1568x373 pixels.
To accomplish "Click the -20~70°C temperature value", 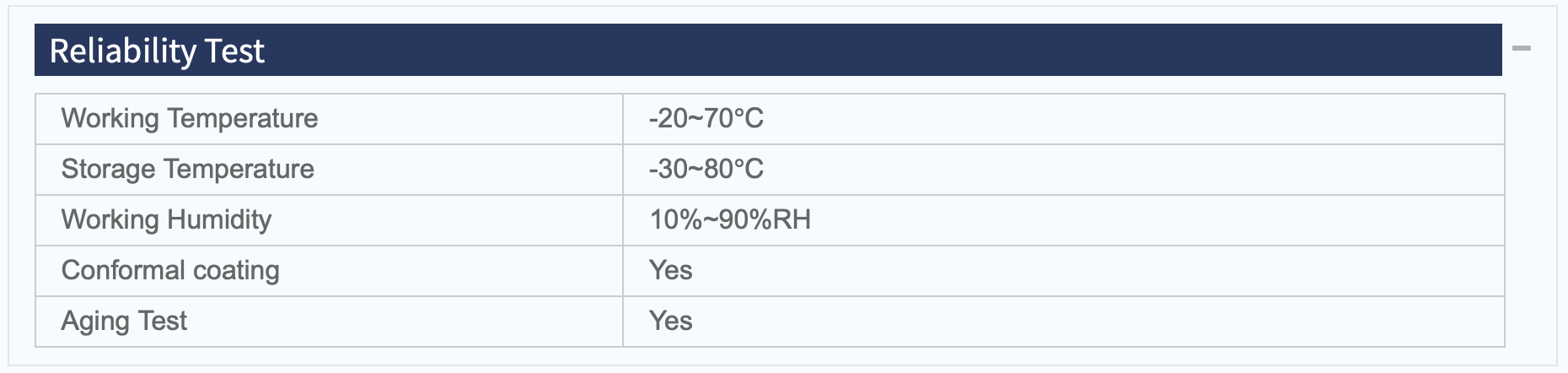I will pos(706,118).
